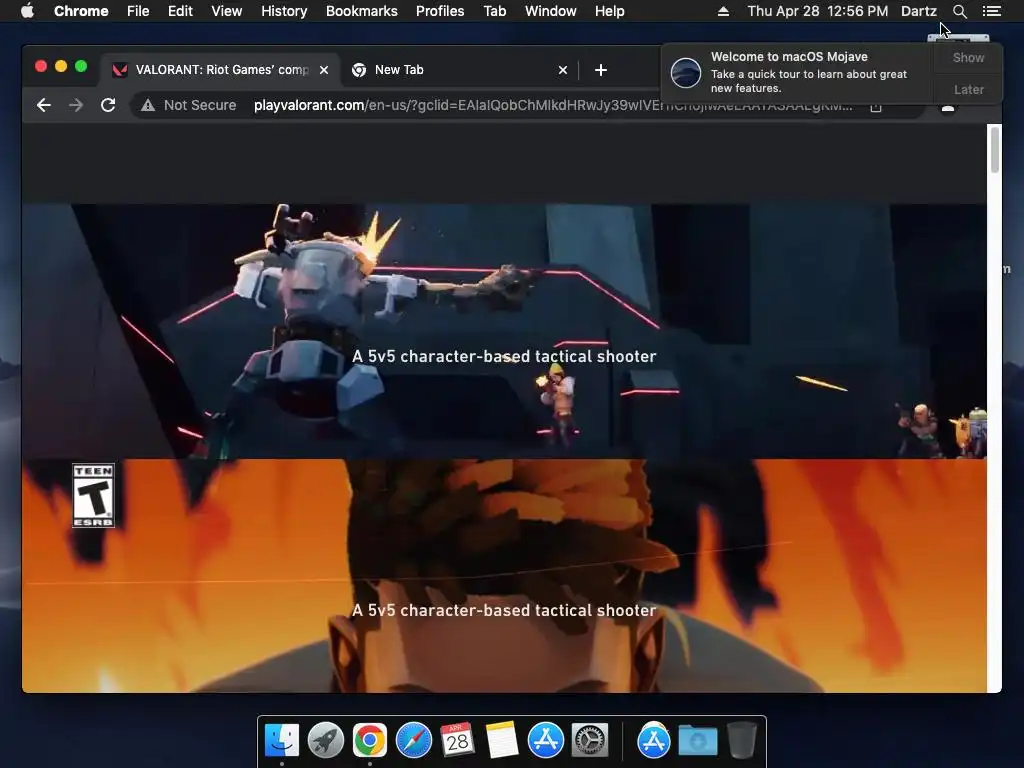The image size is (1024, 768).
Task: Click the page vertical scrollbar thumb
Action: coord(995,150)
